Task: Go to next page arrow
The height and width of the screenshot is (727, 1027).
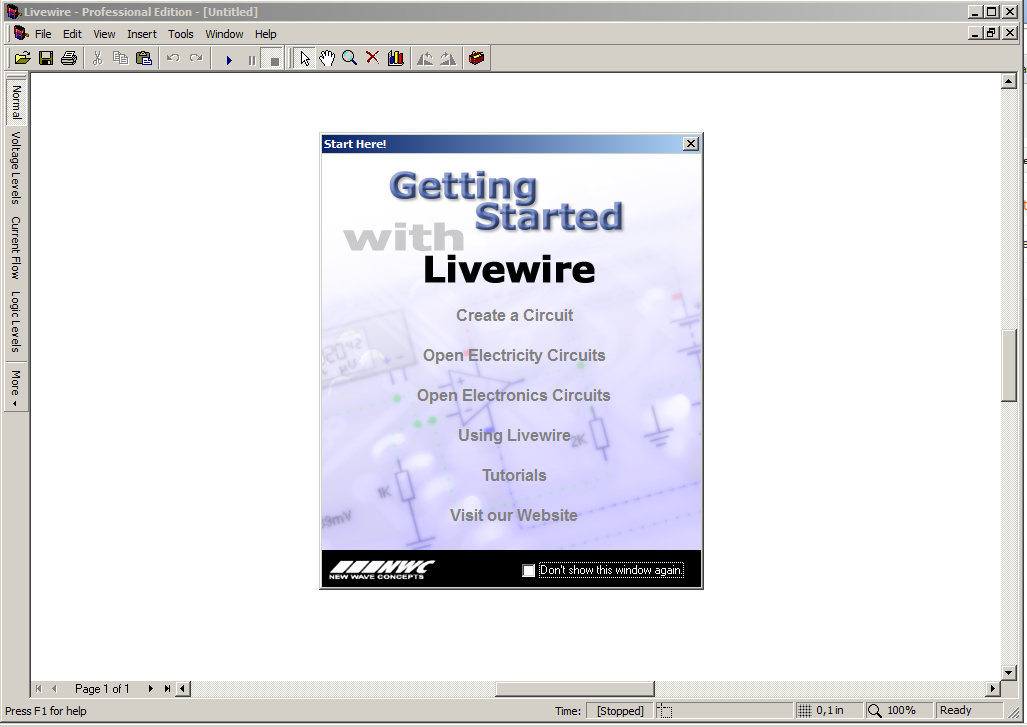Action: click(x=151, y=688)
